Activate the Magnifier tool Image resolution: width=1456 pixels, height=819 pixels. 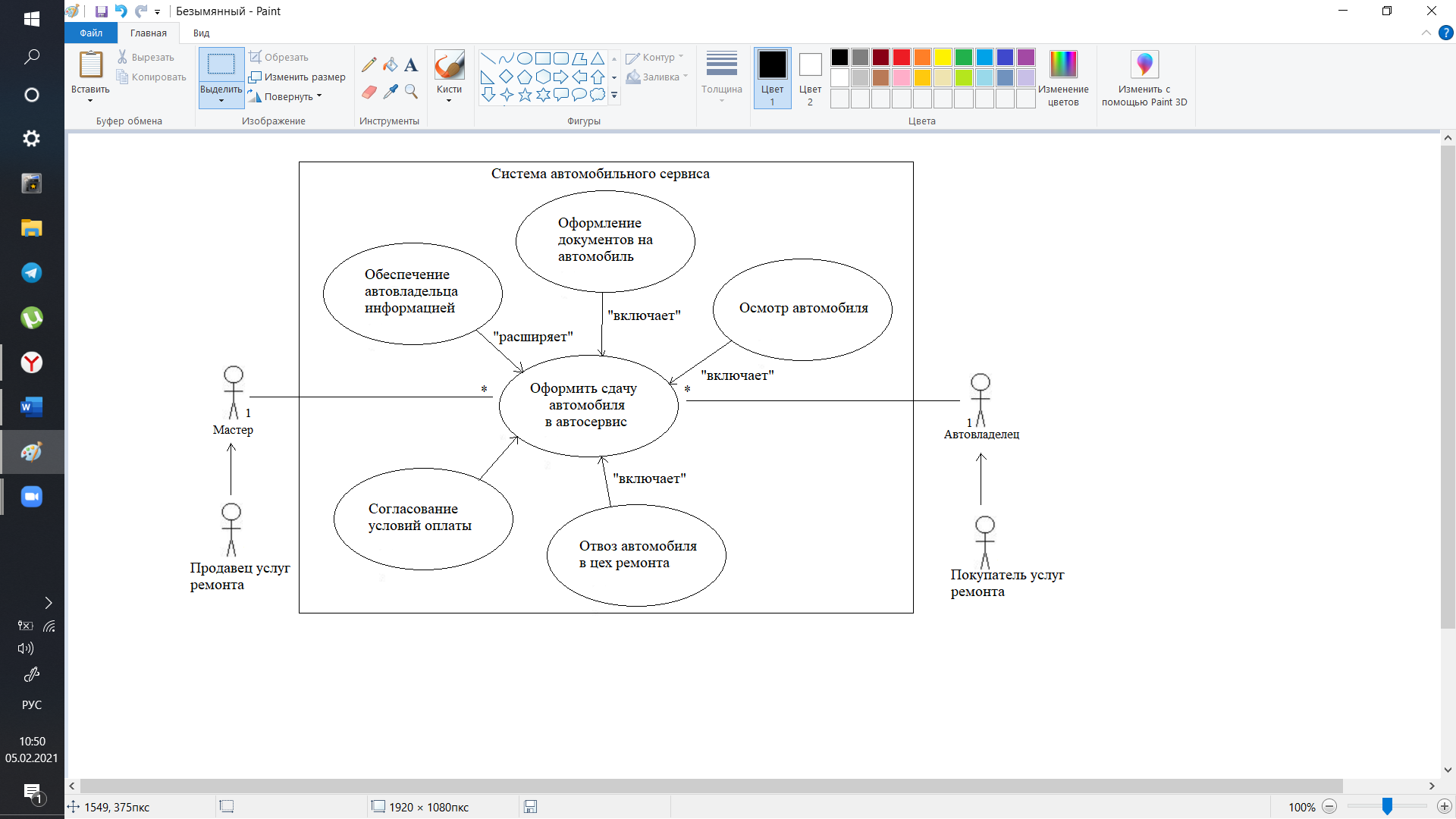(411, 92)
